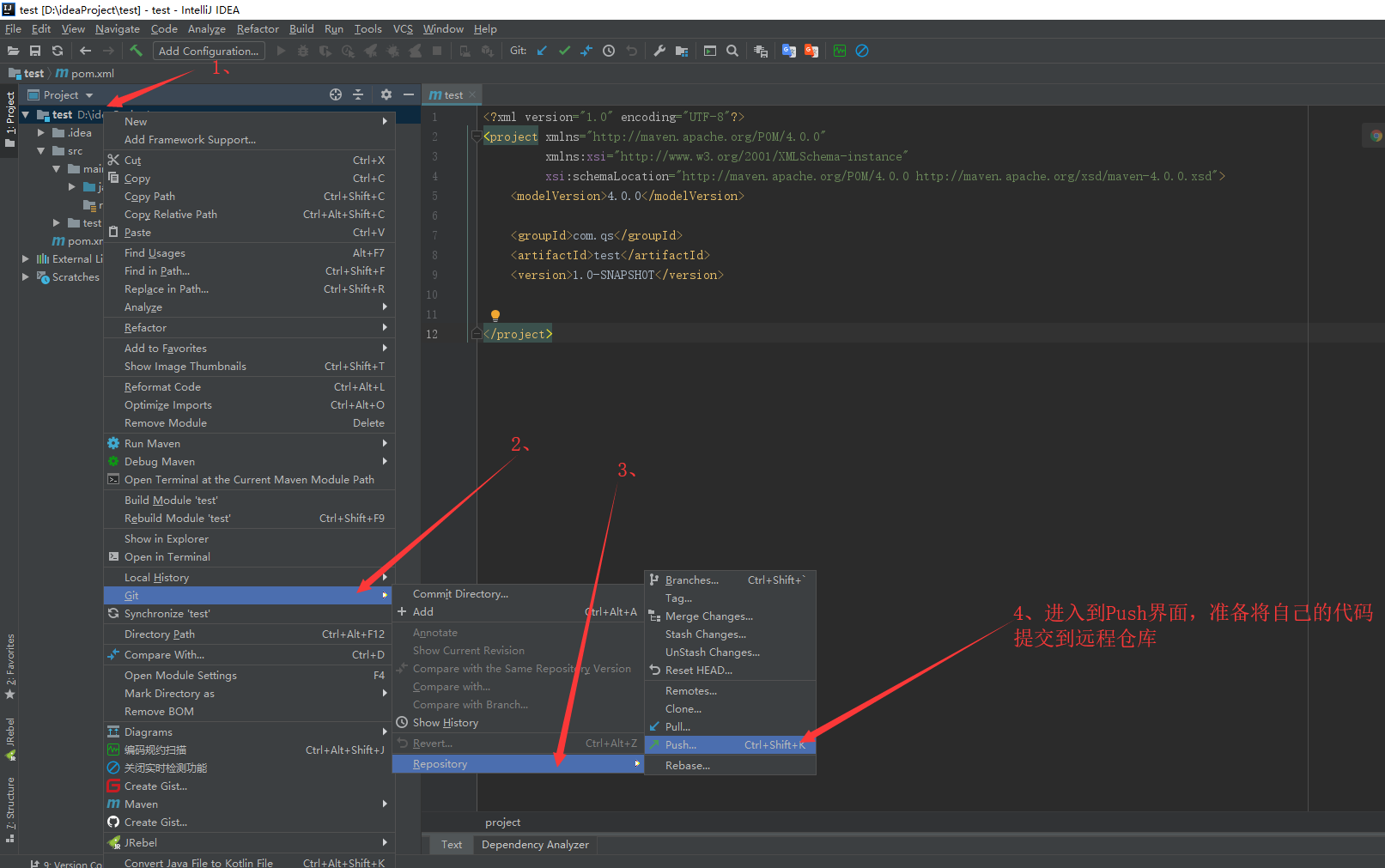Select Remotes... in Repository submenu
Image resolution: width=1385 pixels, height=868 pixels.
tap(730, 691)
